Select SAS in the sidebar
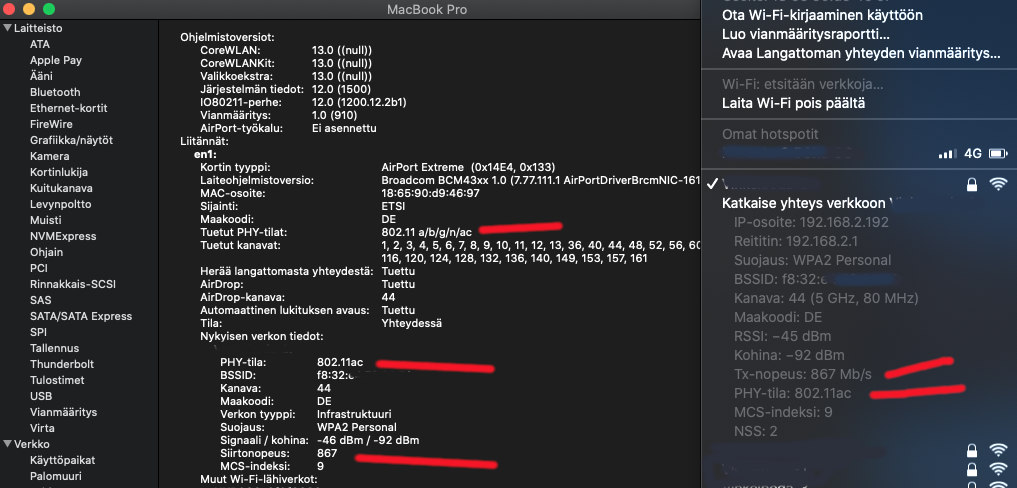Viewport: 1017px width, 488px height. [x=40, y=300]
